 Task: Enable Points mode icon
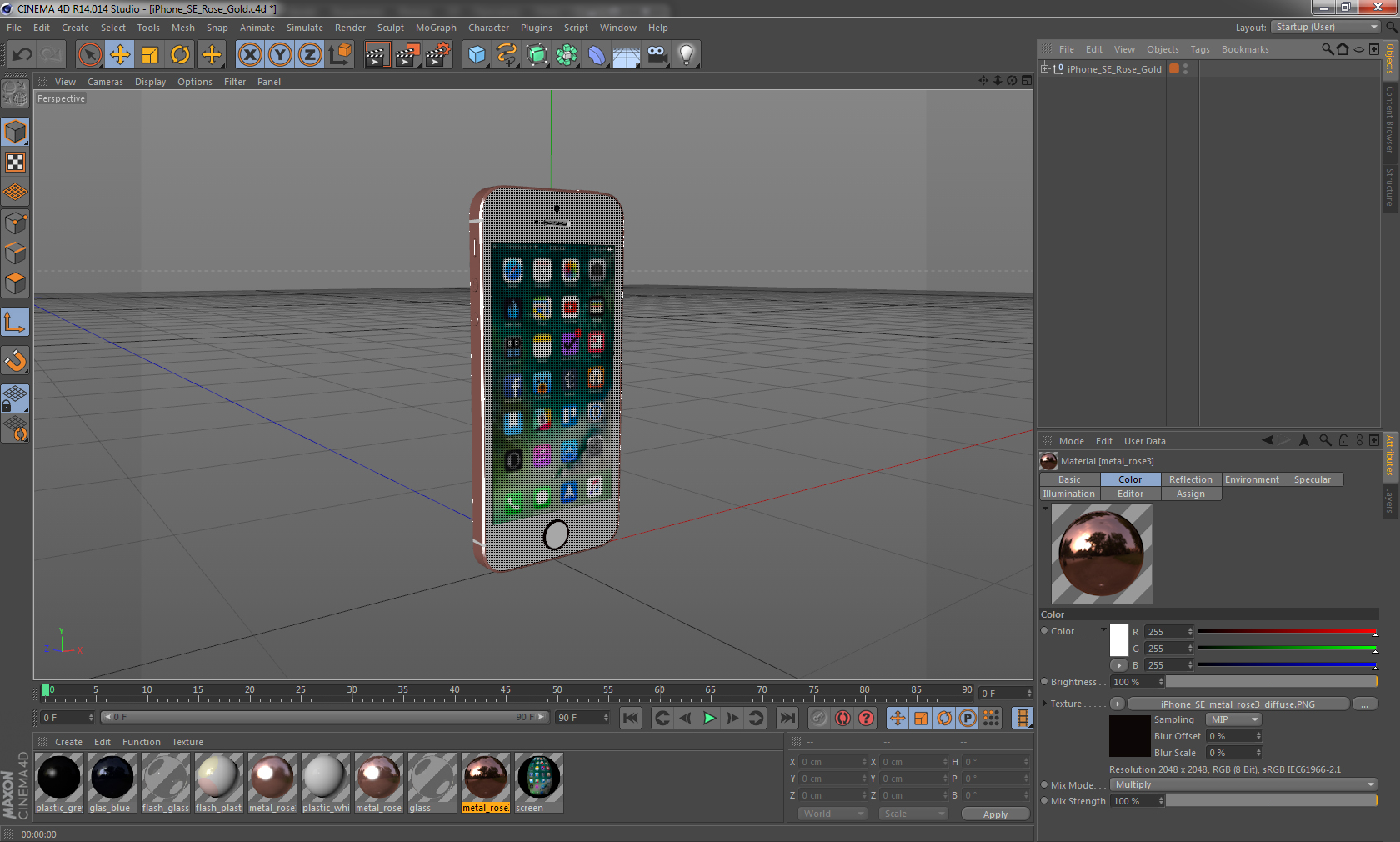pyautogui.click(x=15, y=223)
